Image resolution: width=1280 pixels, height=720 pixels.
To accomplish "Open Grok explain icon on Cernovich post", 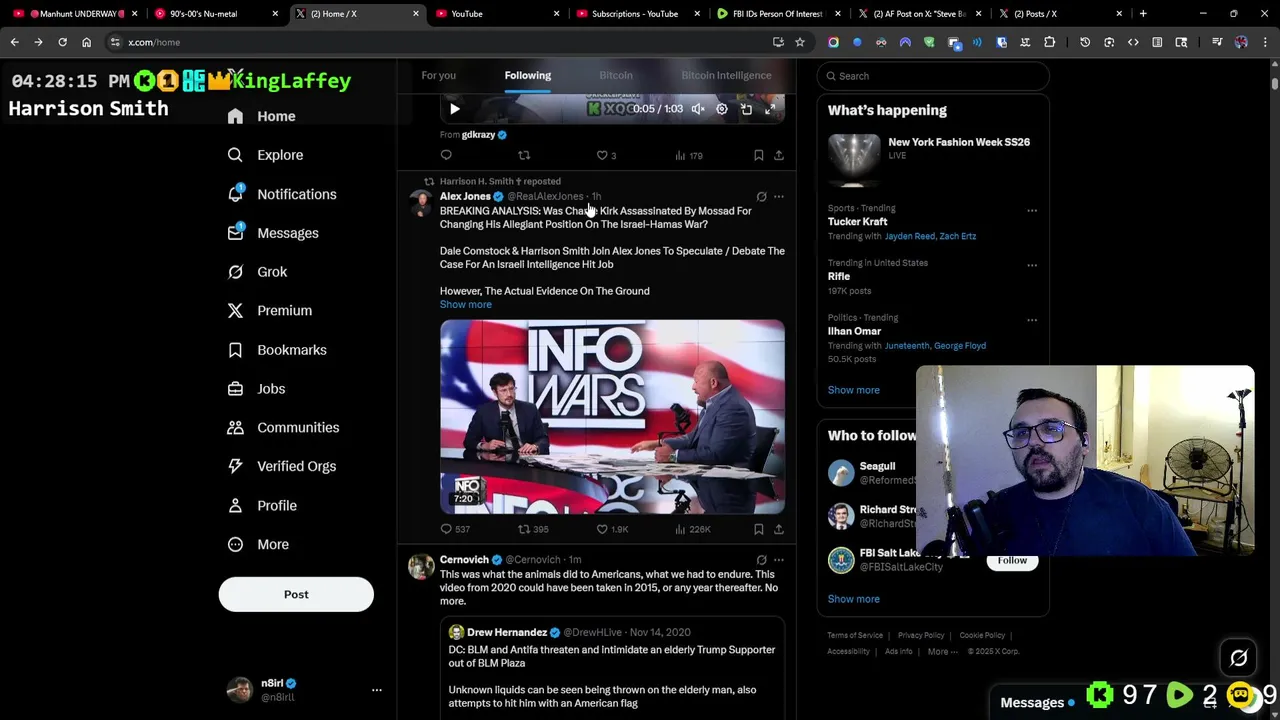I will [761, 560].
